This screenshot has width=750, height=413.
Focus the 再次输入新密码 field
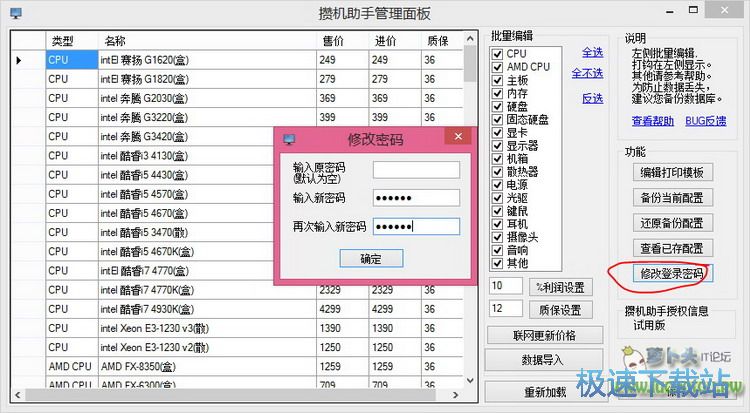pos(416,226)
